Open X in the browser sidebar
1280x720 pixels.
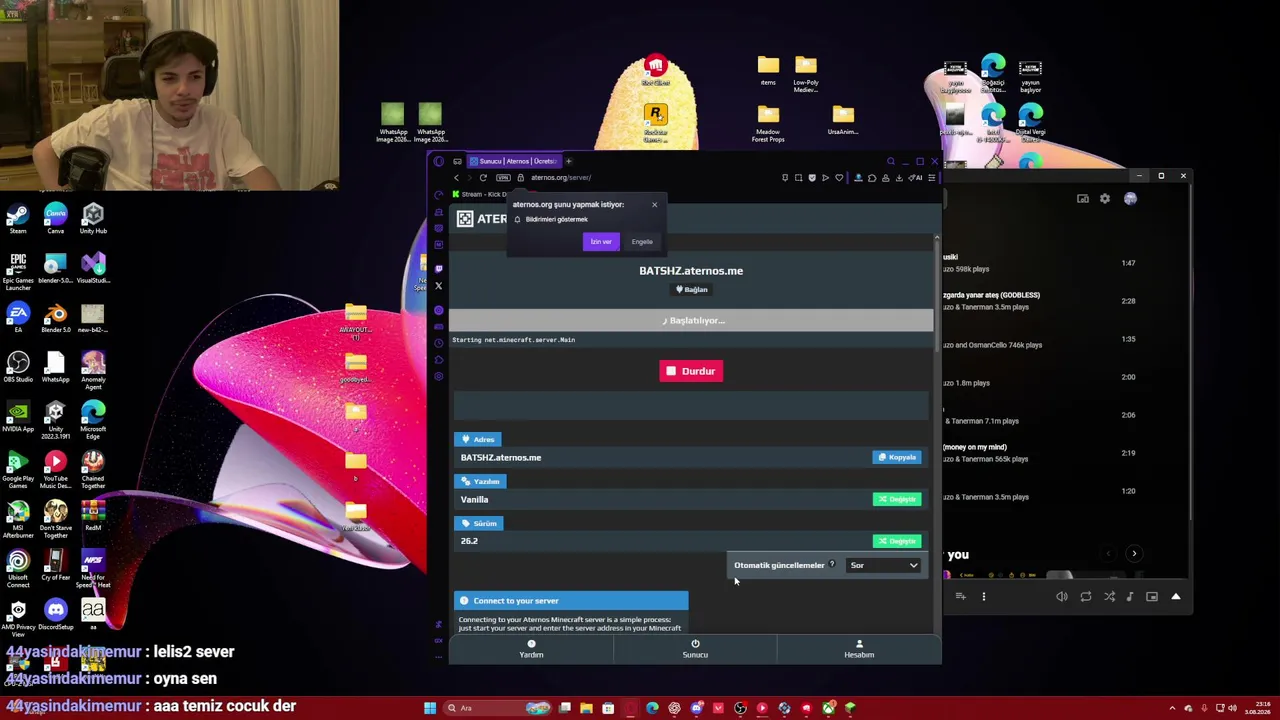tap(438, 286)
